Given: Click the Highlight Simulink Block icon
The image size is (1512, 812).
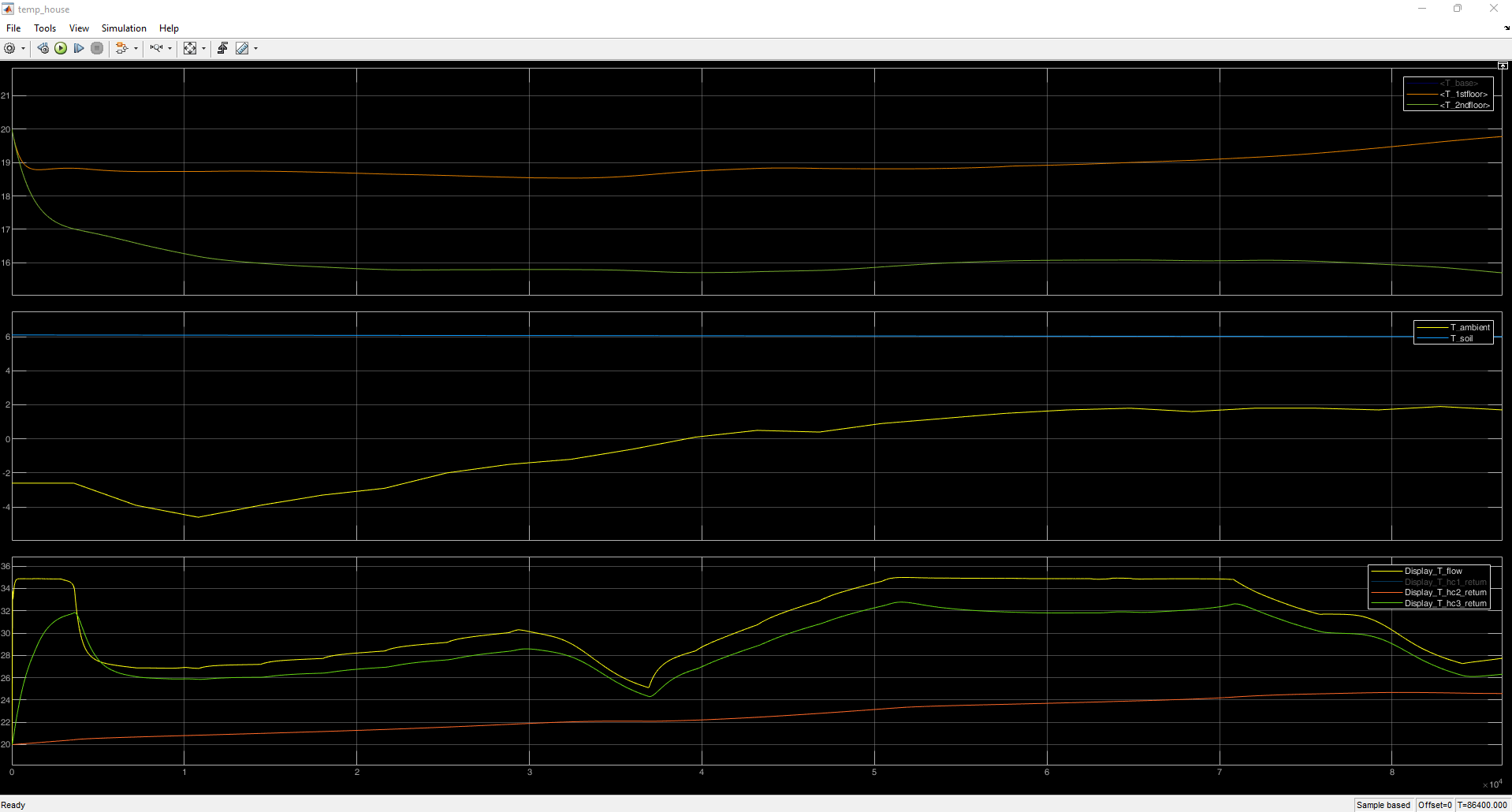Looking at the screenshot, I should tap(121, 48).
